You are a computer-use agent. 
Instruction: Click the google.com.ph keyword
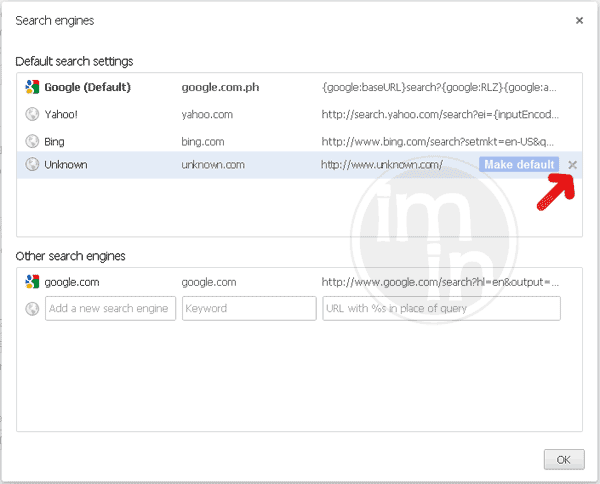click(x=220, y=88)
